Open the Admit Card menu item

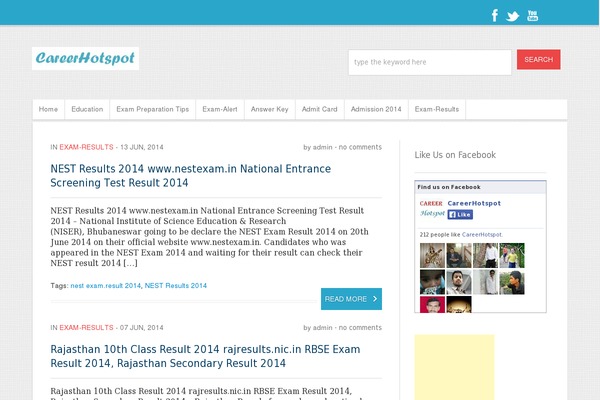319,109
